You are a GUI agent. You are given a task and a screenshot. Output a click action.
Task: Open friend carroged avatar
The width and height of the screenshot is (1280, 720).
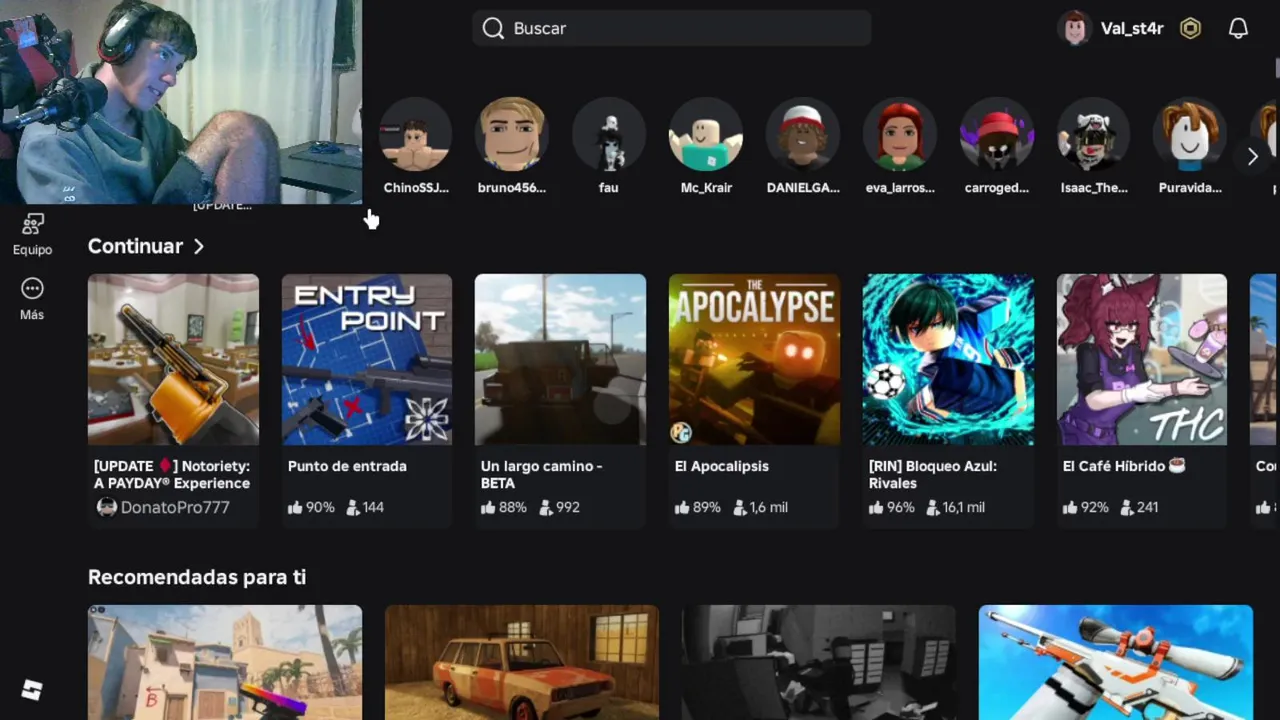[x=997, y=134]
